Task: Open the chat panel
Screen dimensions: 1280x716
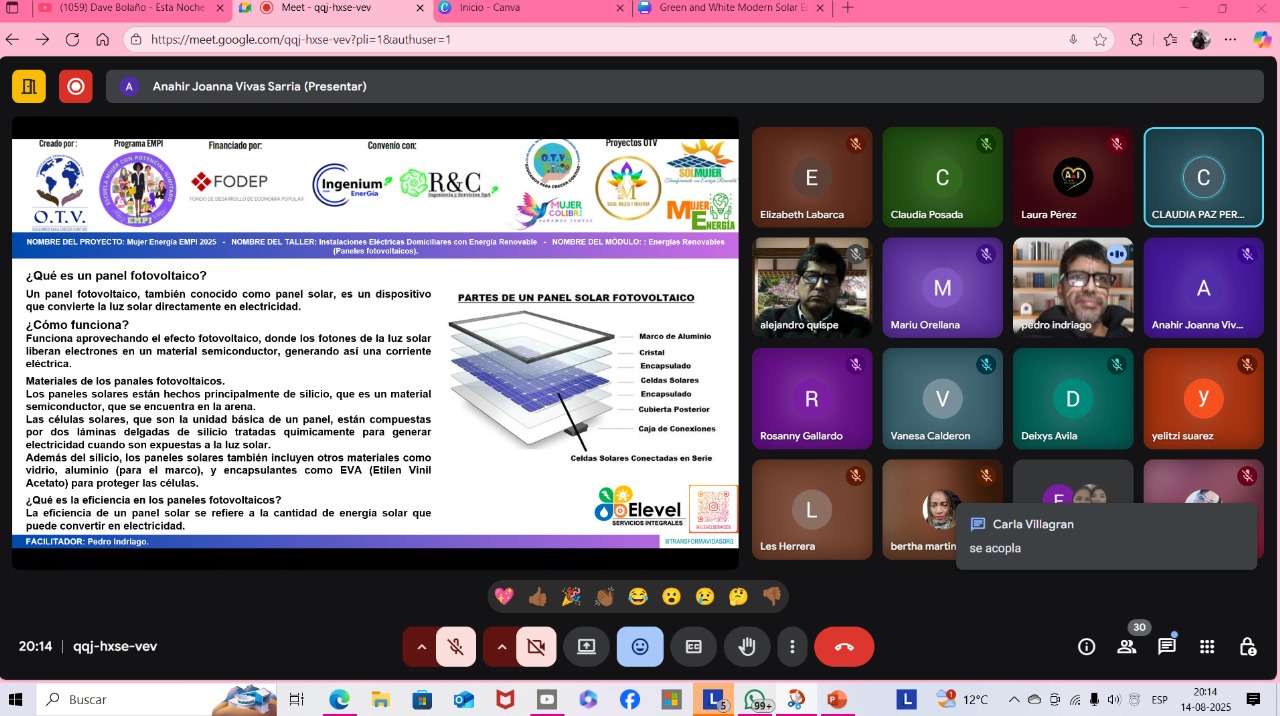Action: point(1166,647)
